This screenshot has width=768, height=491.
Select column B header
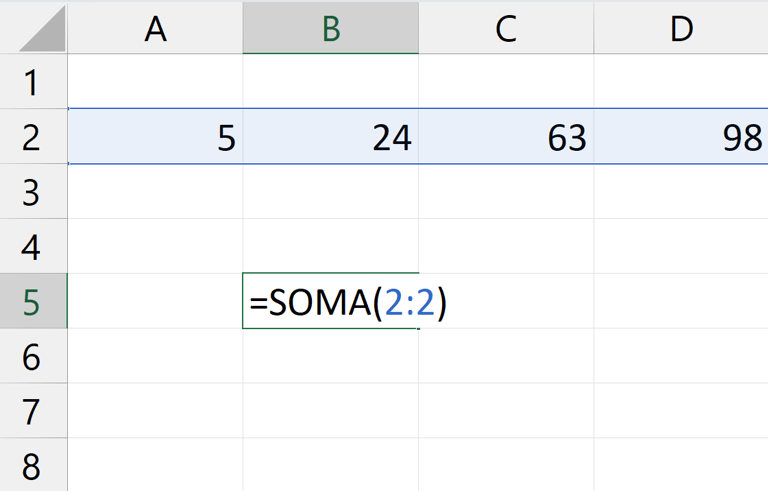pos(330,29)
